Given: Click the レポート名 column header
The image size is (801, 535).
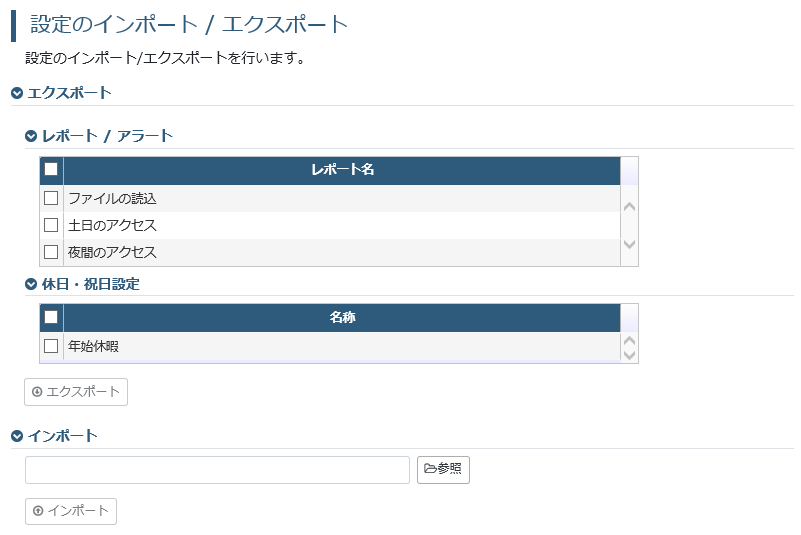Looking at the screenshot, I should [x=342, y=170].
